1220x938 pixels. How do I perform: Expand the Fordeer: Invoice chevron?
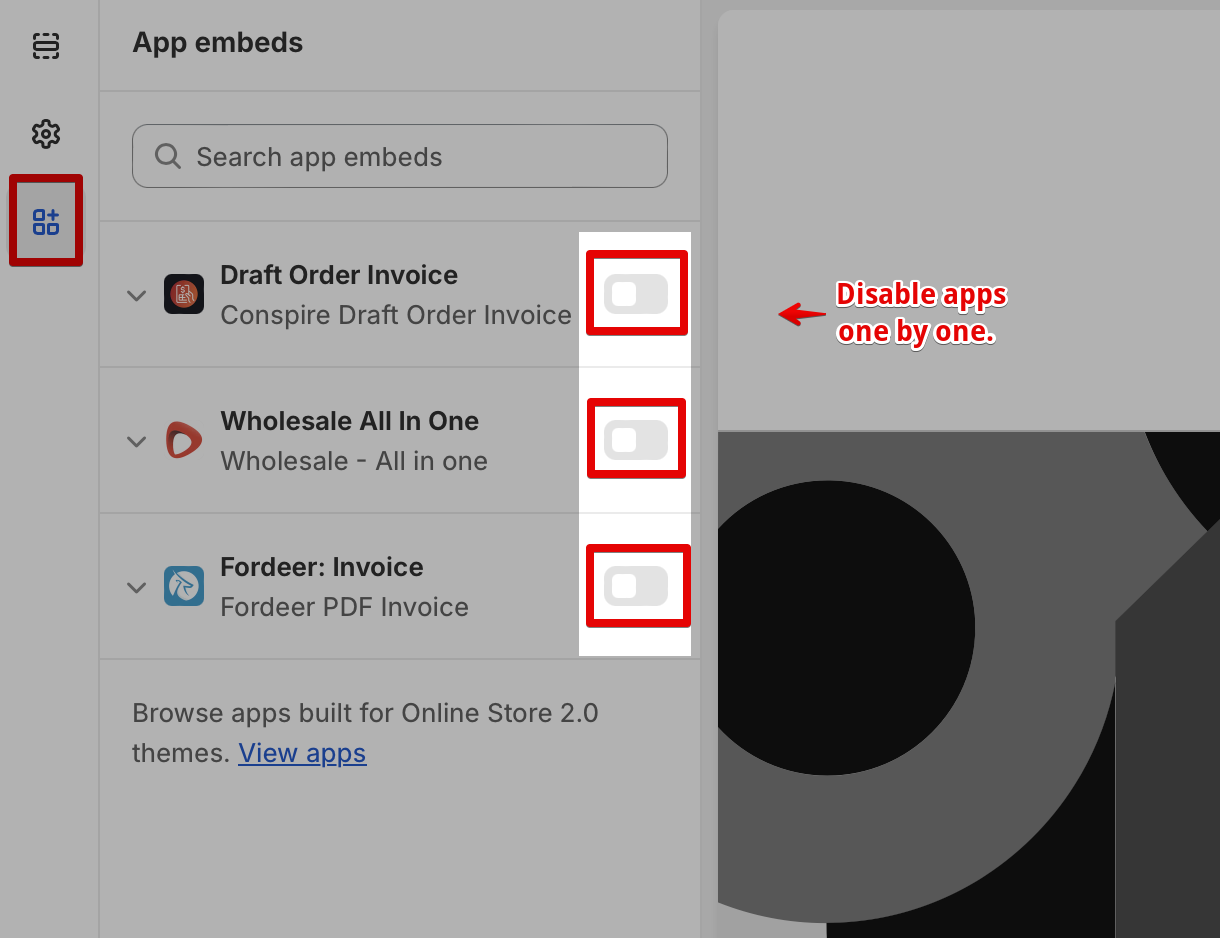point(137,587)
